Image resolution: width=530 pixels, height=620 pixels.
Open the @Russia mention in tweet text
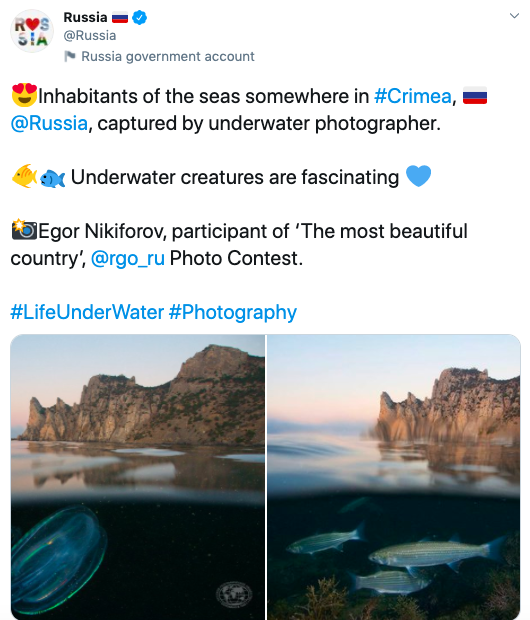pyautogui.click(x=49, y=123)
